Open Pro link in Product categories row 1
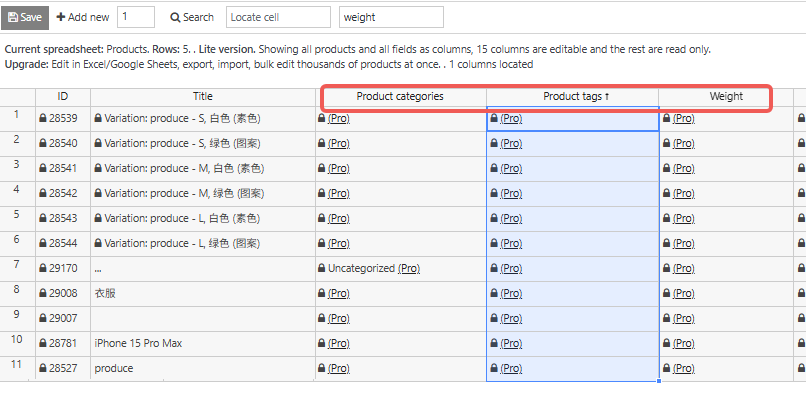 (x=339, y=118)
